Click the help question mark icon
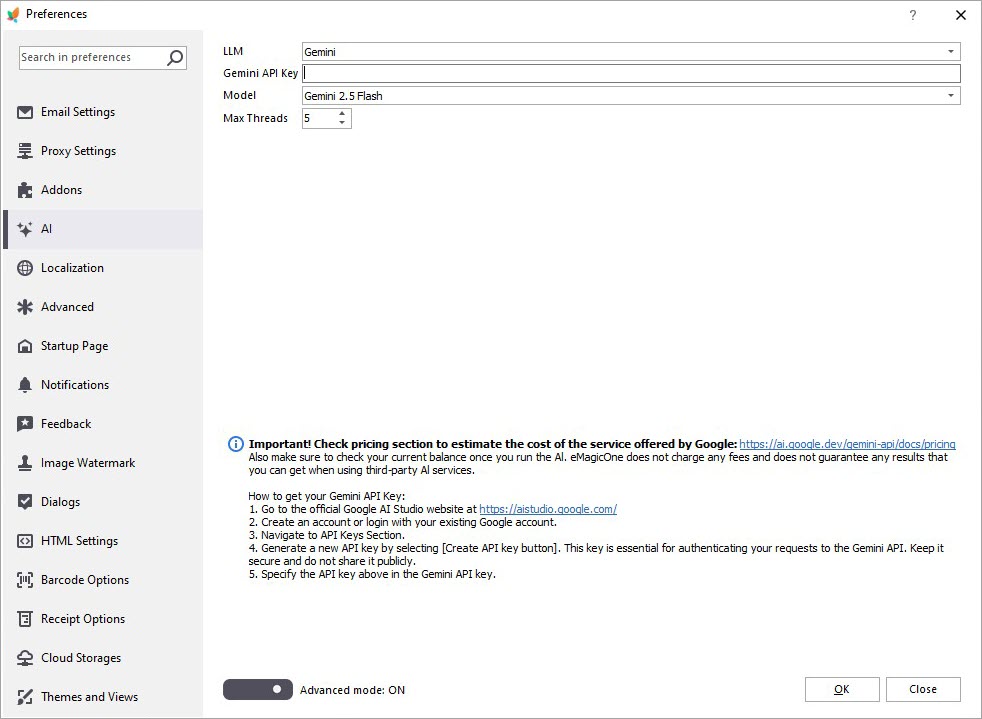982x719 pixels. coord(913,15)
